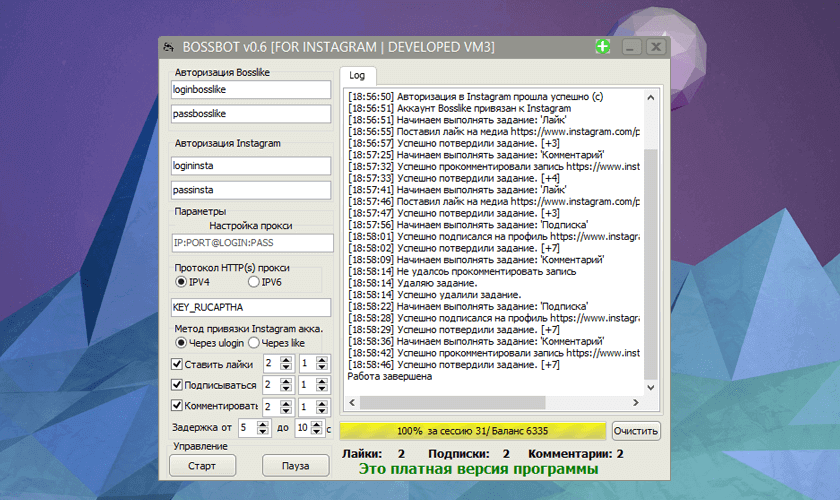This screenshot has height=500, width=840.
Task: Click the log horizontal scrollbar thumb
Action: click(453, 402)
